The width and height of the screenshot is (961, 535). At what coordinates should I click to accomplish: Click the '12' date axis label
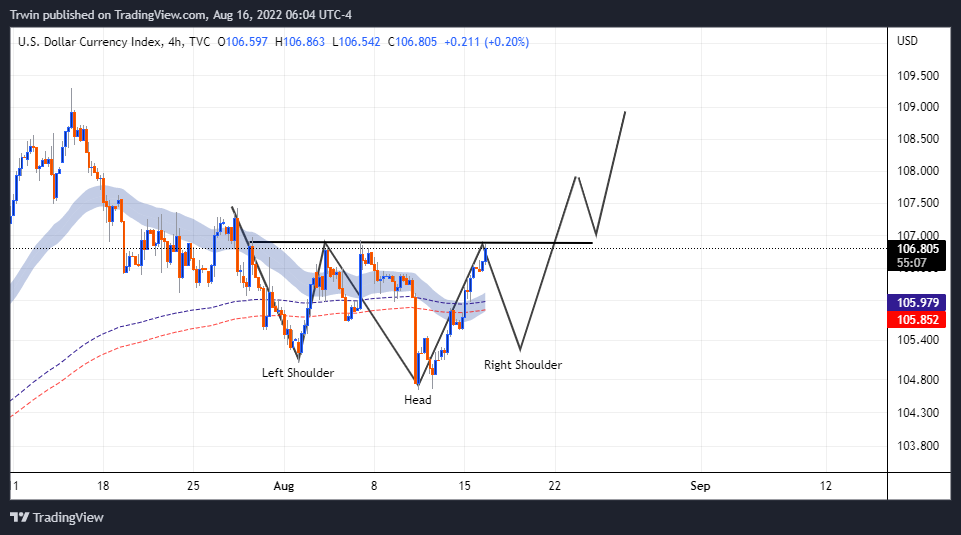[826, 485]
